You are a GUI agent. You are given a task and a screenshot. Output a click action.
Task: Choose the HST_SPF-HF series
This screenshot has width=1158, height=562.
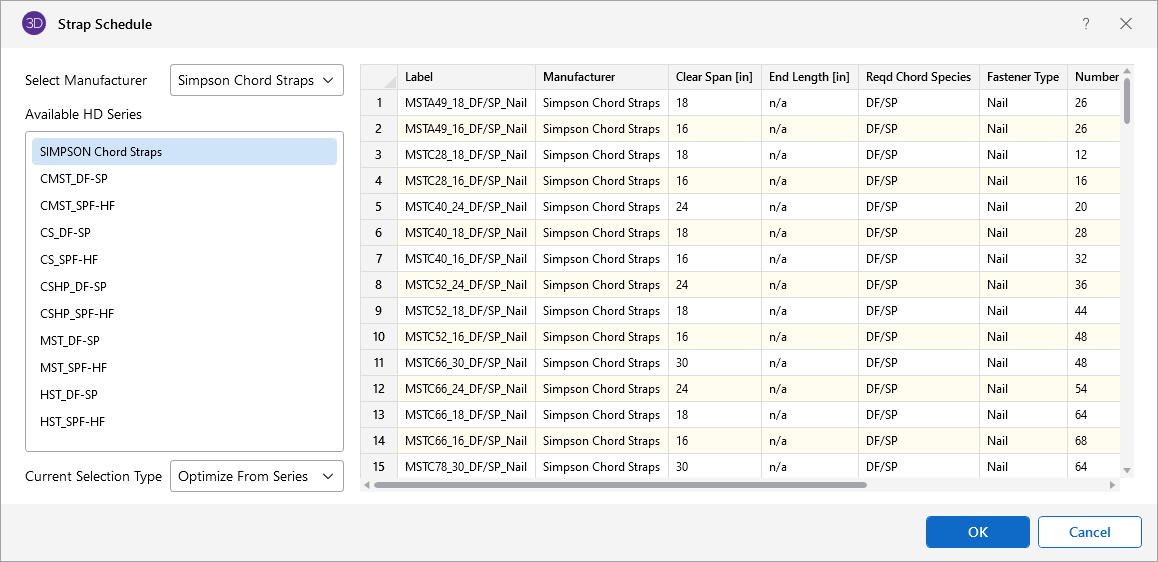[x=72, y=422]
